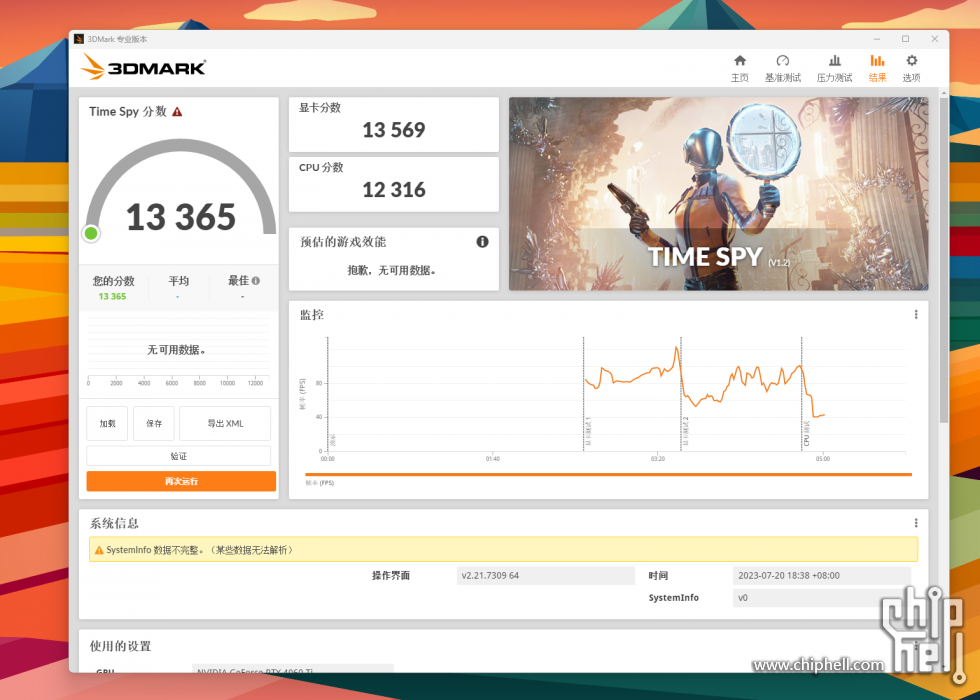Click the overall score 13 365 in gauge

pyautogui.click(x=181, y=217)
